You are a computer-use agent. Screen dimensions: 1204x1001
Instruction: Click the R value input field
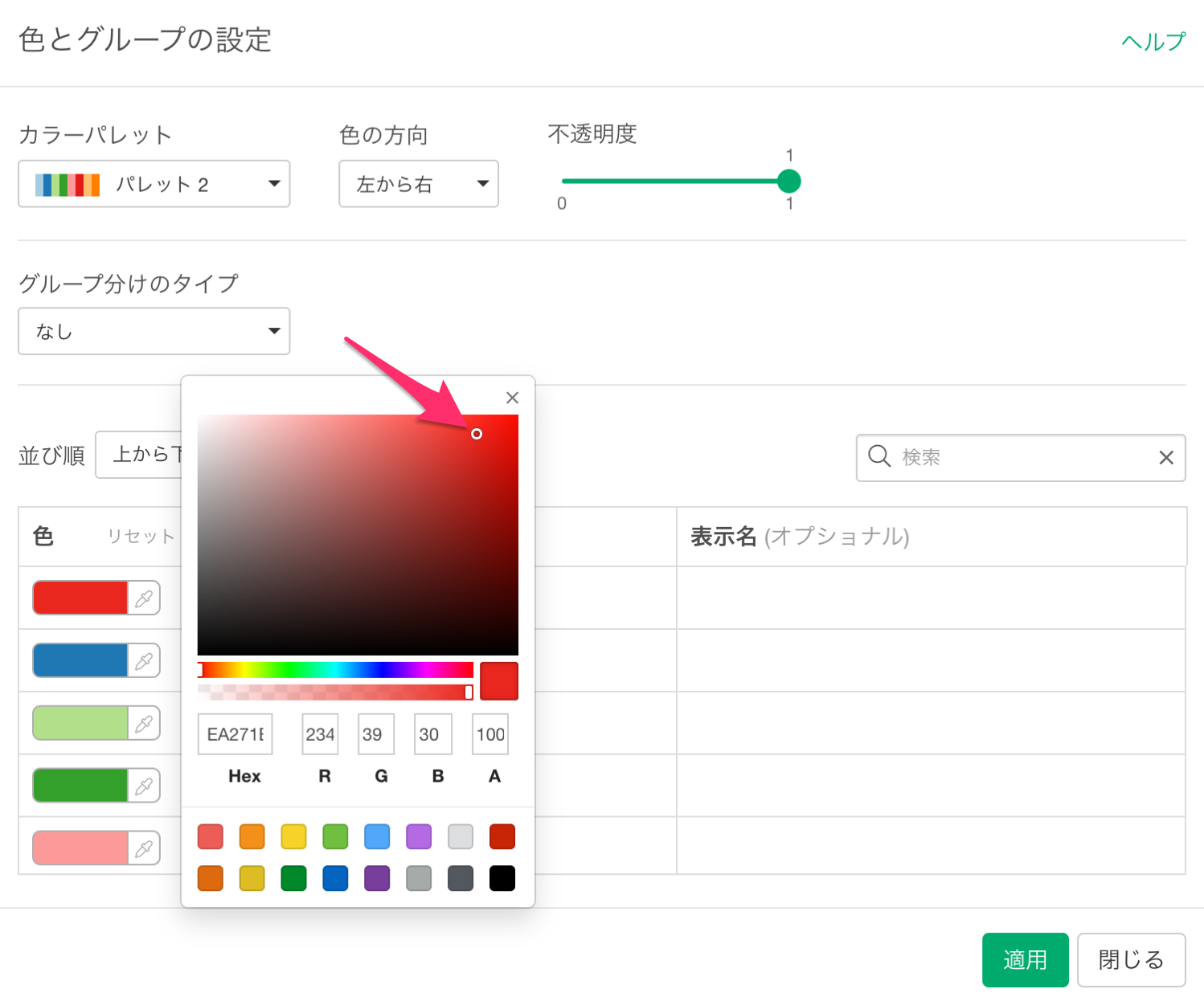pyautogui.click(x=320, y=734)
